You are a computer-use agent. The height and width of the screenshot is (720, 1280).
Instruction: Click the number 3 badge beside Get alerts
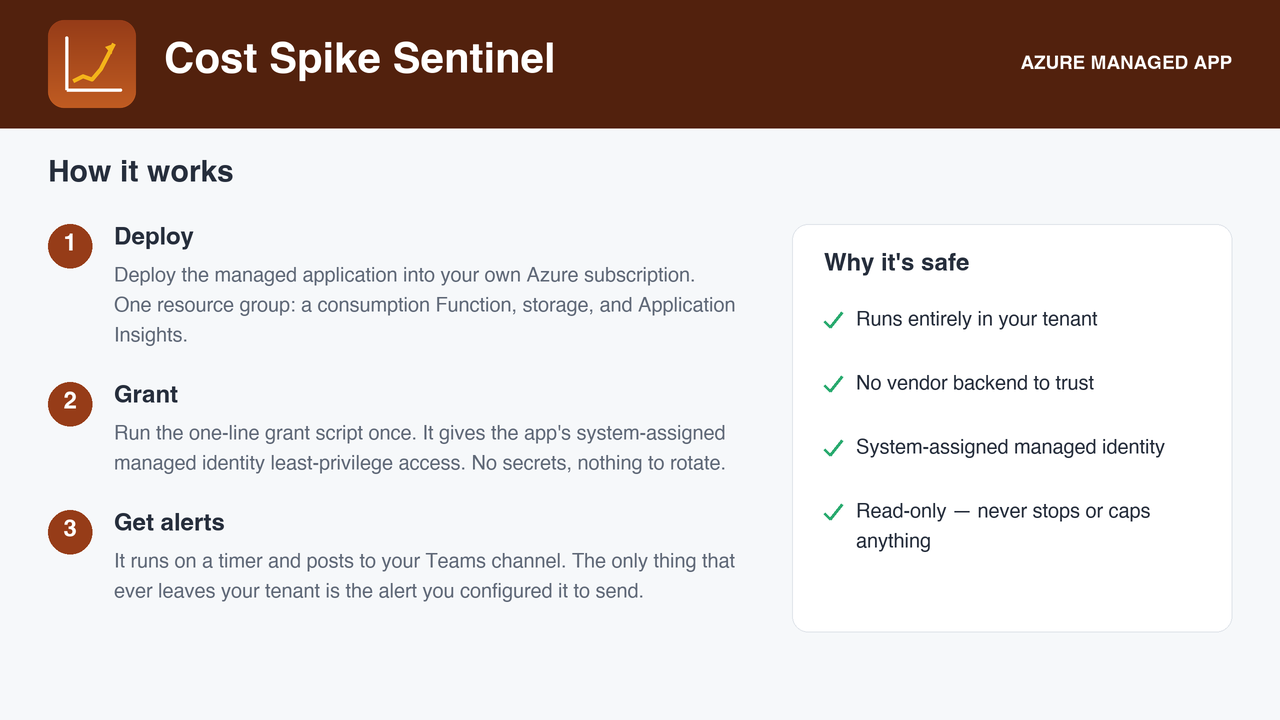tap(70, 532)
